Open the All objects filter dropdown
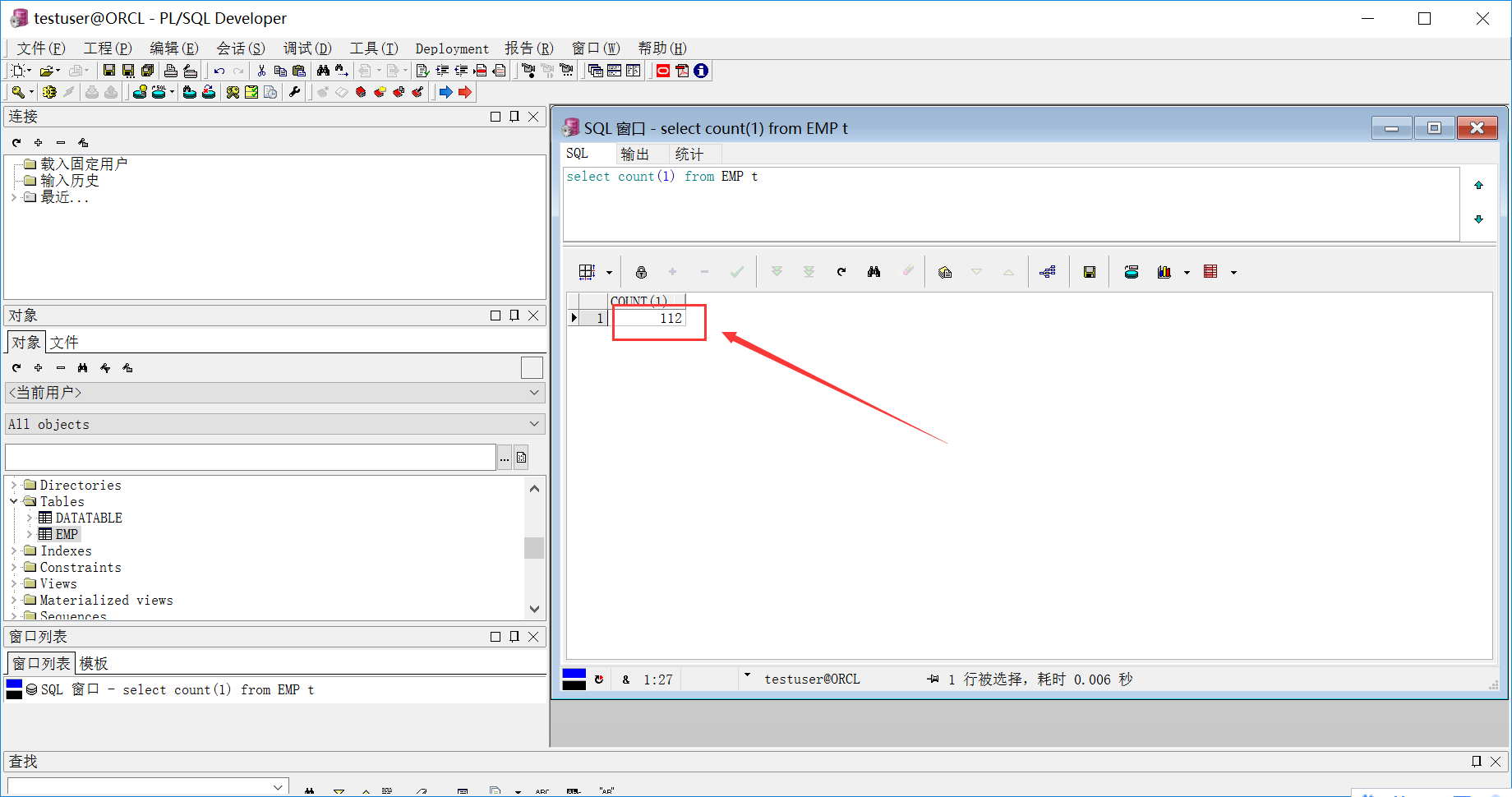The width and height of the screenshot is (1512, 797). point(275,424)
